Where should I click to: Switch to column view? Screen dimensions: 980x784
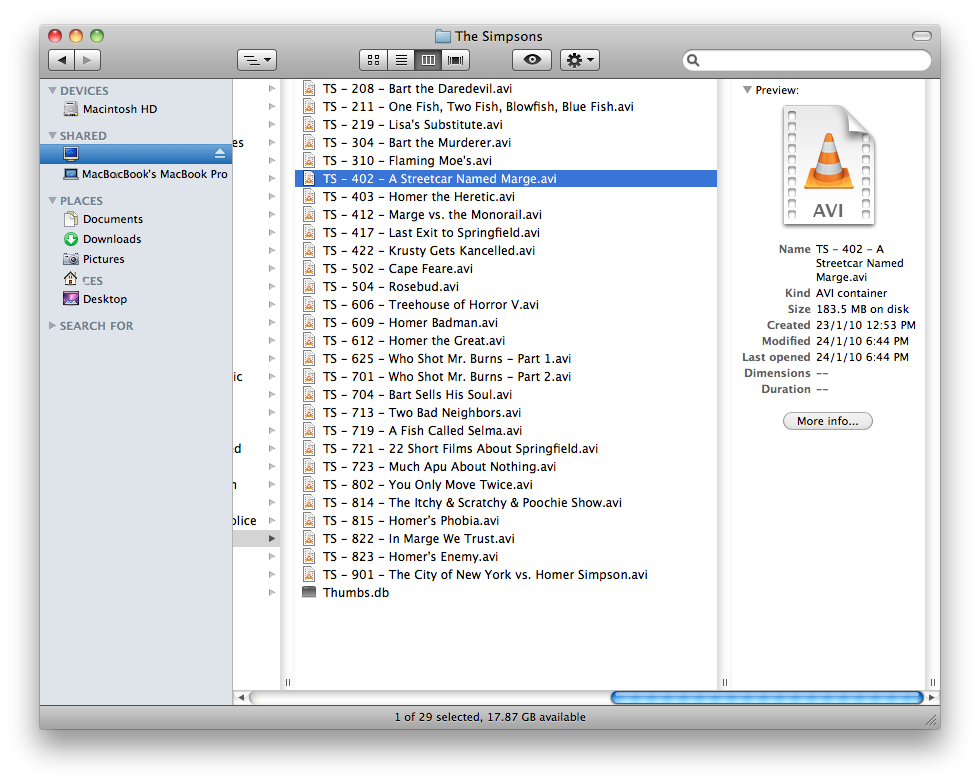[428, 60]
